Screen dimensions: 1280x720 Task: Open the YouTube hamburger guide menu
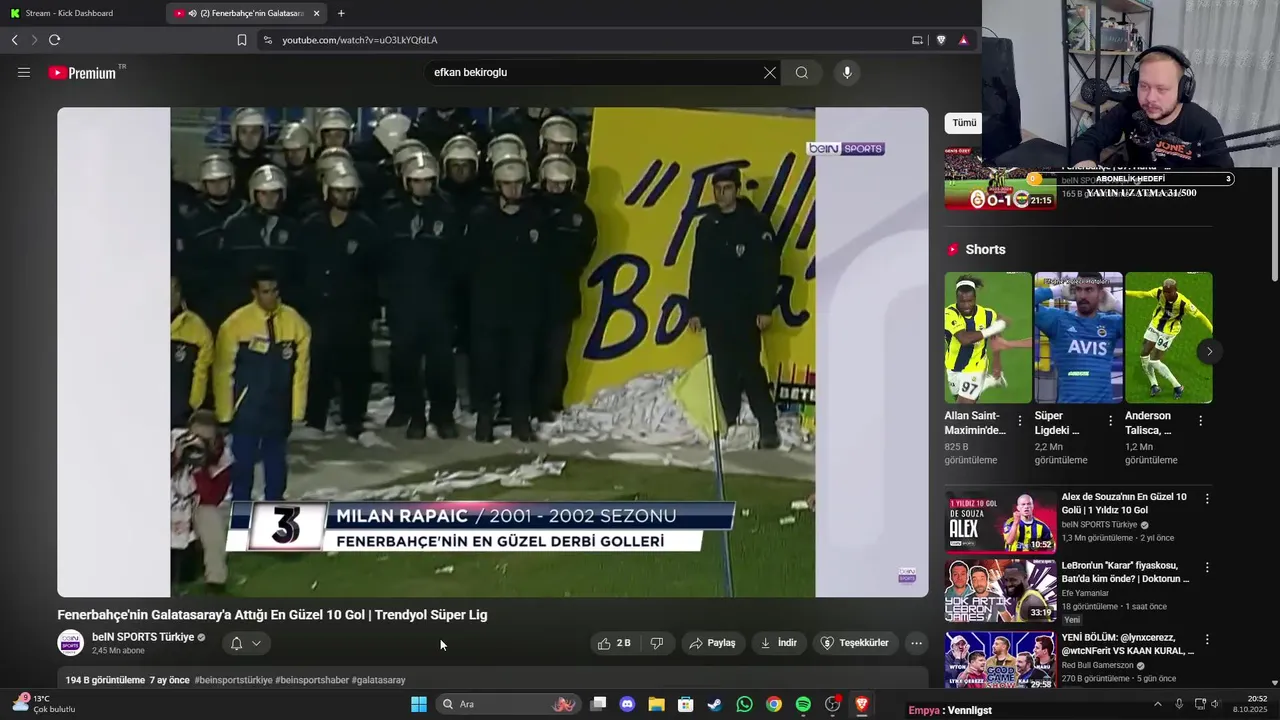(24, 72)
